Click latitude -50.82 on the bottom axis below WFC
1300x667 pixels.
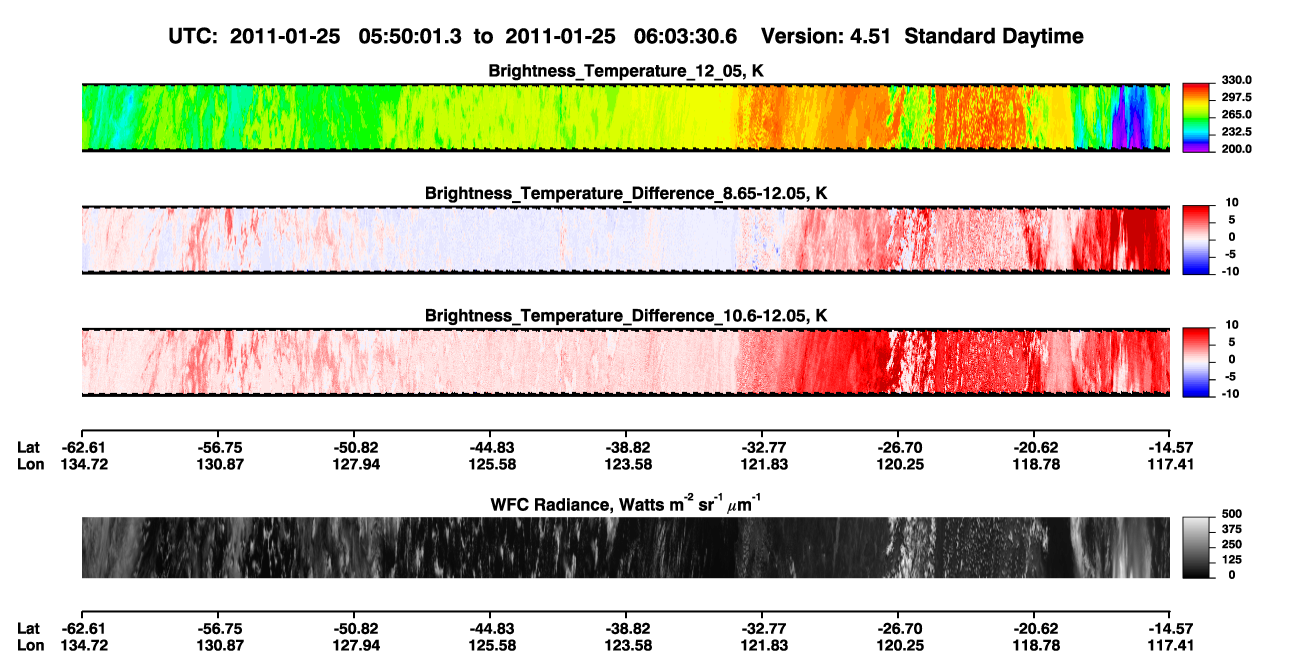(x=354, y=628)
